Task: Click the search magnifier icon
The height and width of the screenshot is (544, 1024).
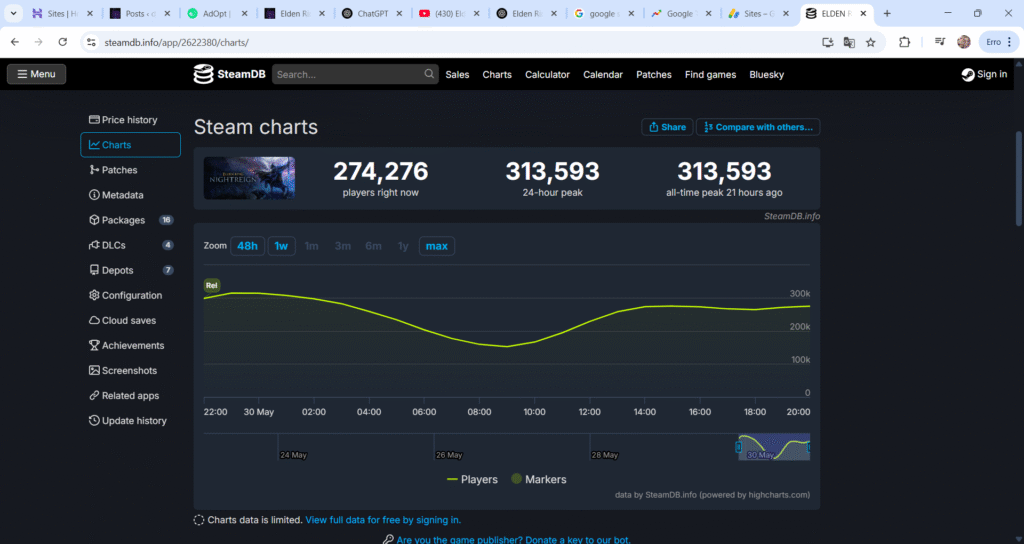Action: [x=429, y=74]
